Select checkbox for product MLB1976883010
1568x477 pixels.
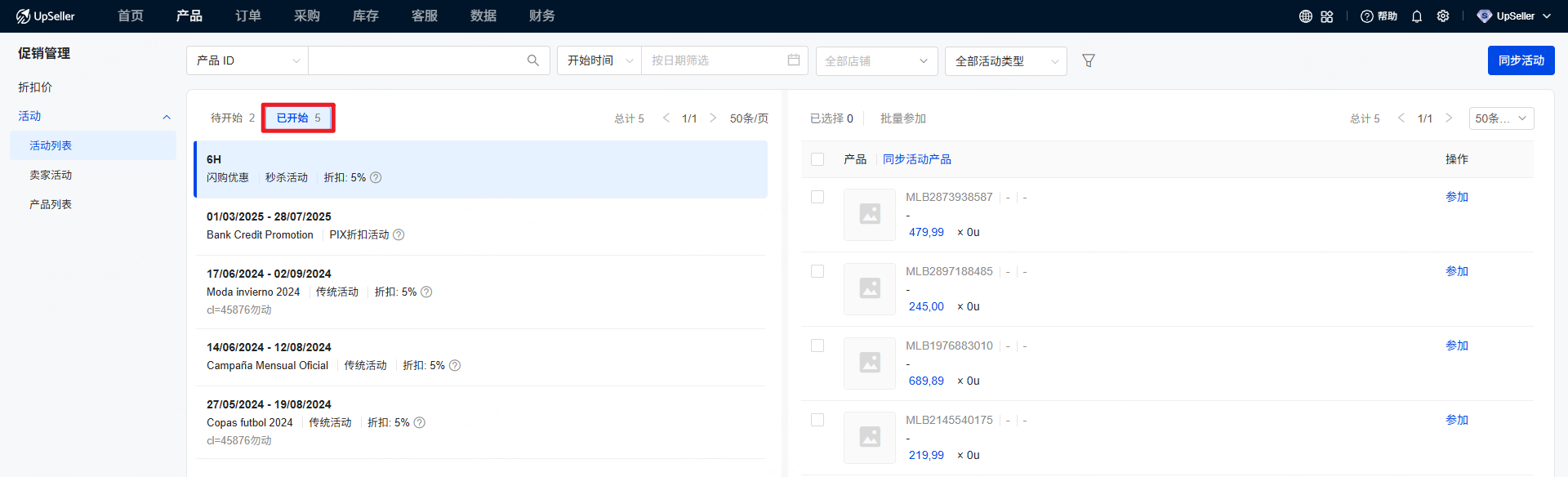click(x=817, y=345)
